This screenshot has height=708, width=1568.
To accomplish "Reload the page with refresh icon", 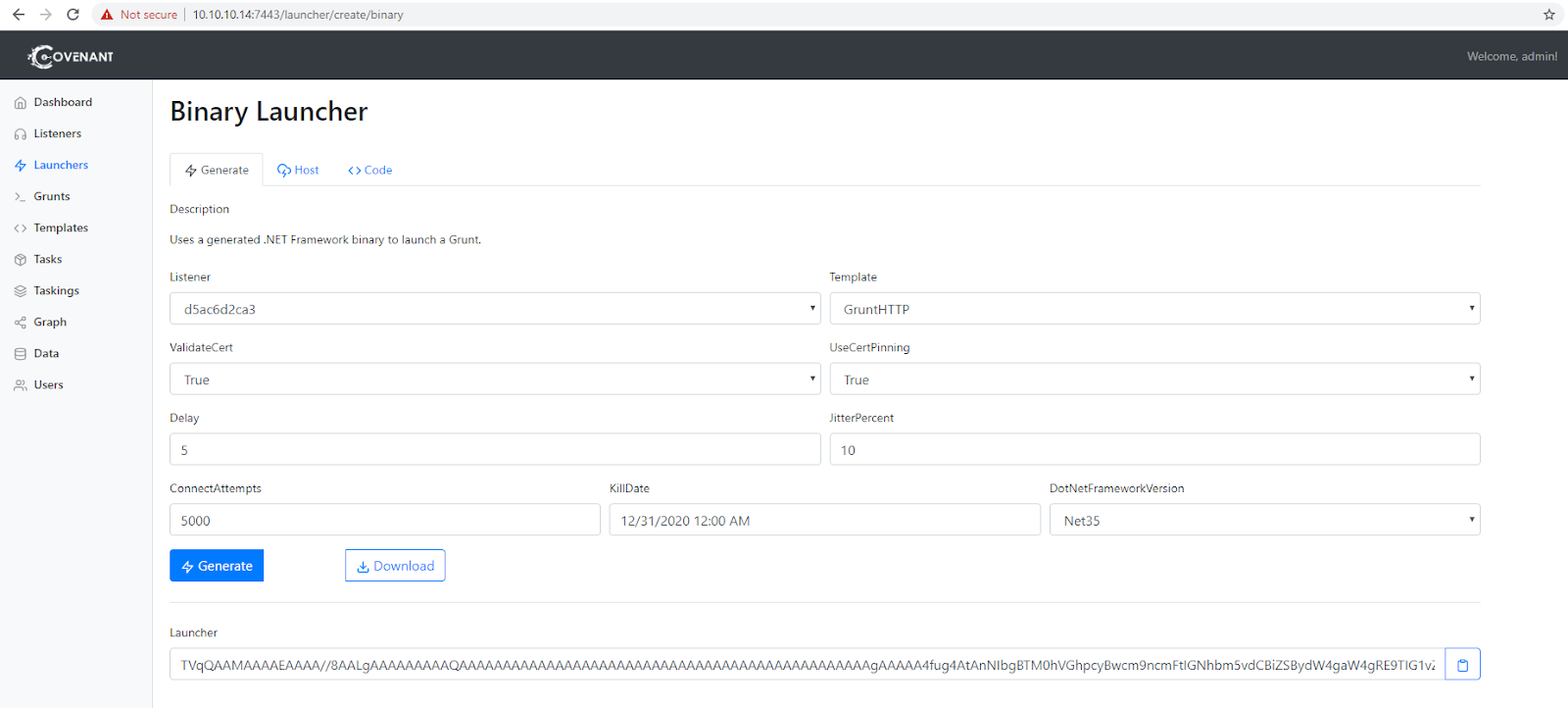I will [x=73, y=15].
